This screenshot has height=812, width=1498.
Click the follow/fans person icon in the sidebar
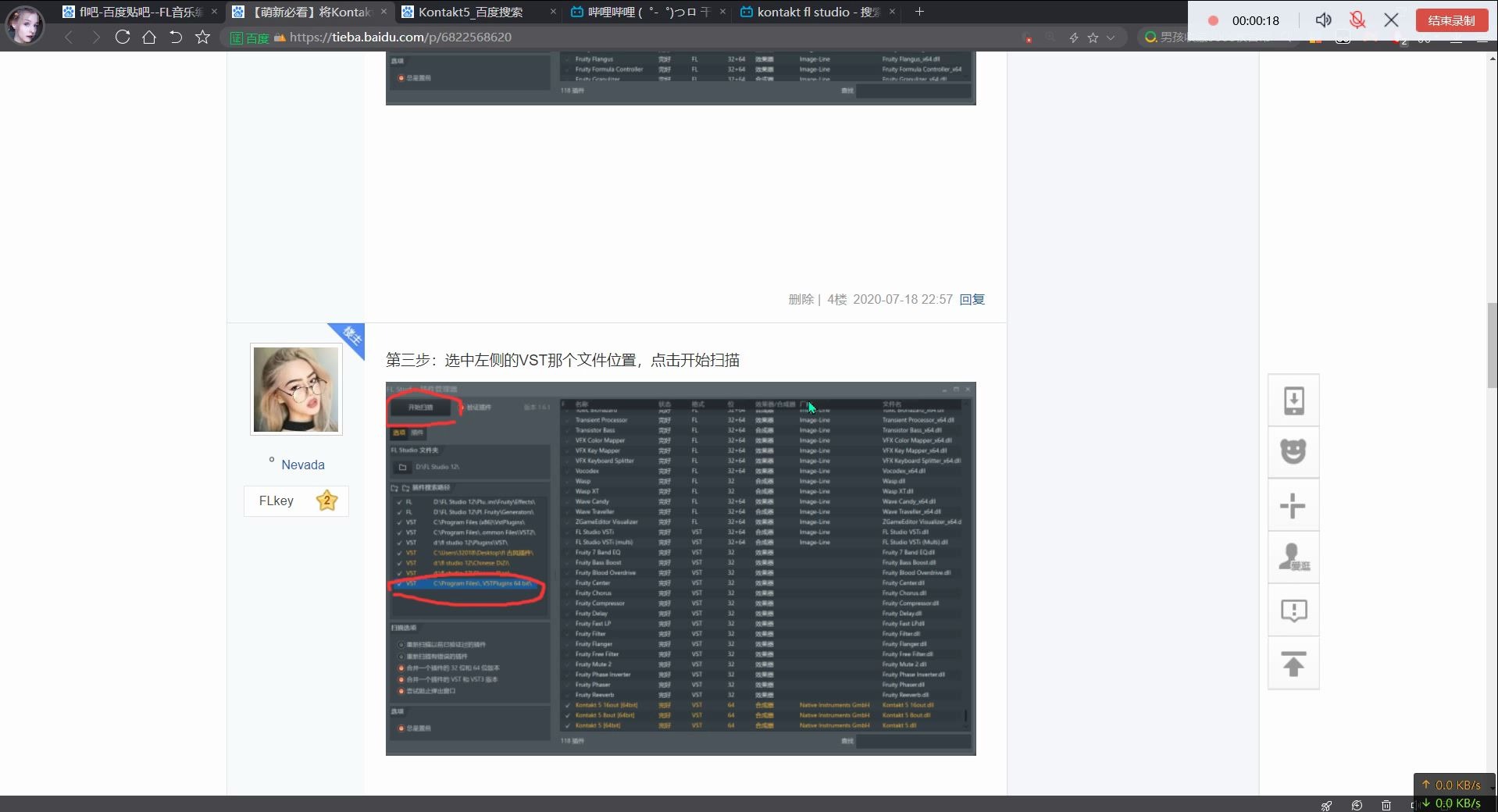pos(1293,557)
